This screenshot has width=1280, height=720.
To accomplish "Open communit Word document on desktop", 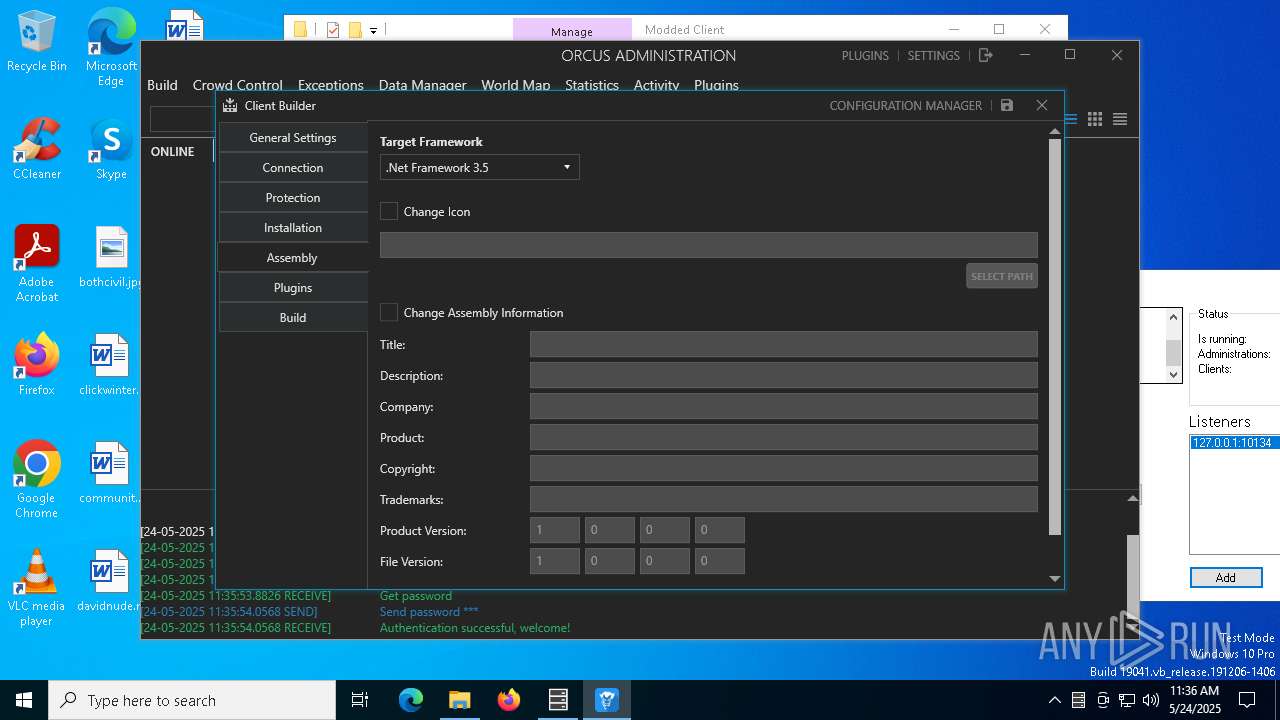I will pyautogui.click(x=110, y=474).
